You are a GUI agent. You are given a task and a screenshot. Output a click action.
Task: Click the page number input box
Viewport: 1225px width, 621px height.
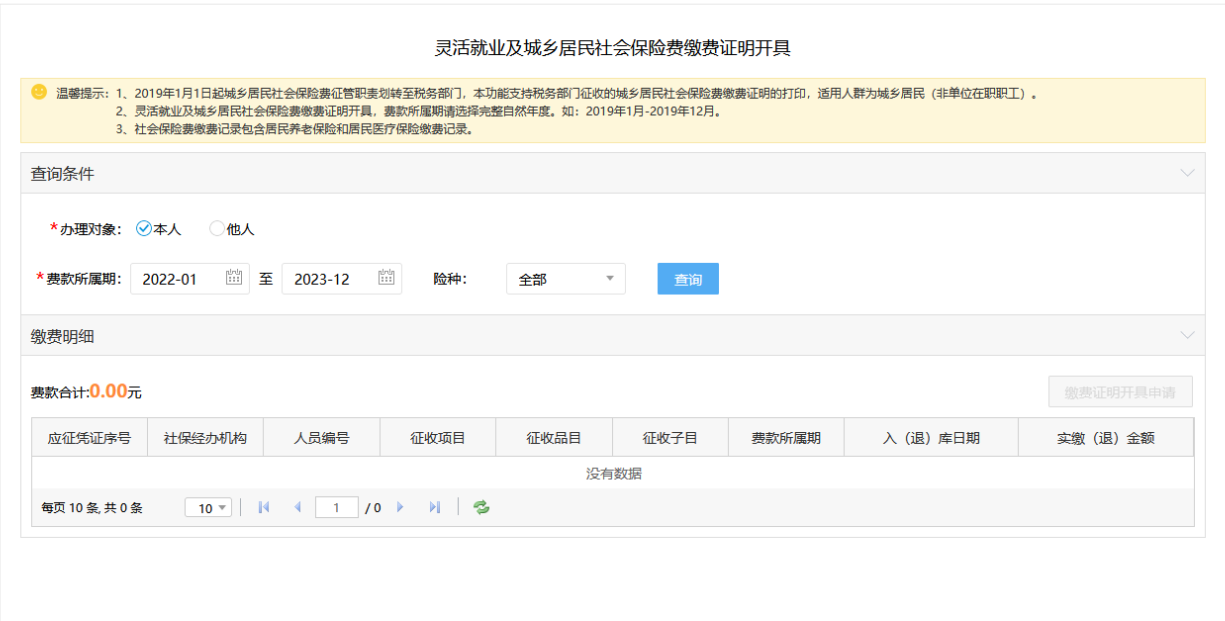(336, 508)
